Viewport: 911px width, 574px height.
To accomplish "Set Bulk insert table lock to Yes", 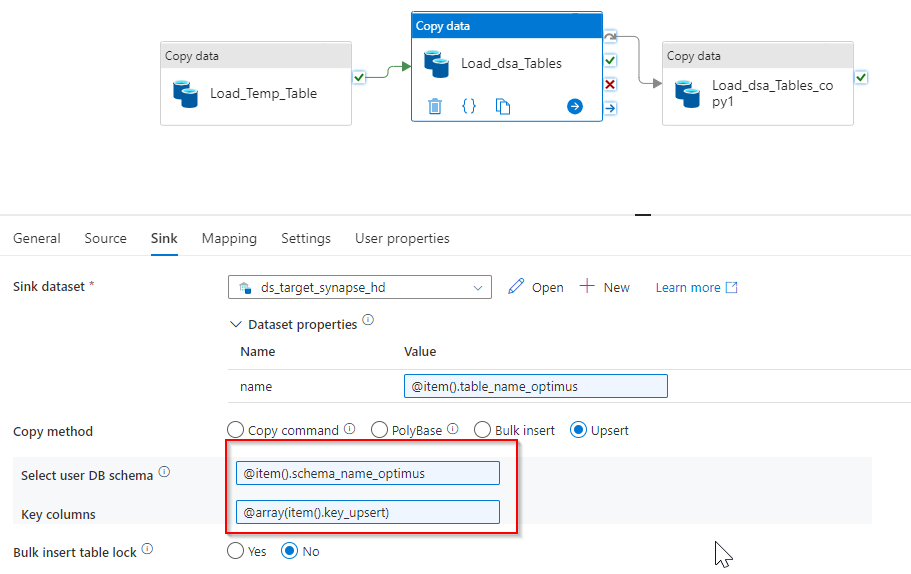I will coord(235,551).
